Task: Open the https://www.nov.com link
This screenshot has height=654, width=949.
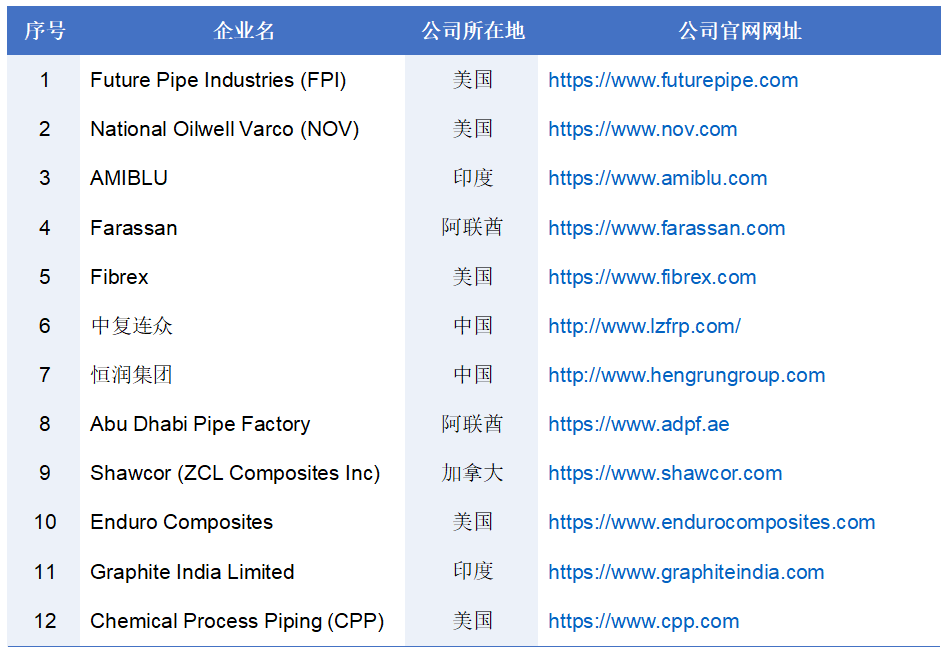Action: click(643, 129)
